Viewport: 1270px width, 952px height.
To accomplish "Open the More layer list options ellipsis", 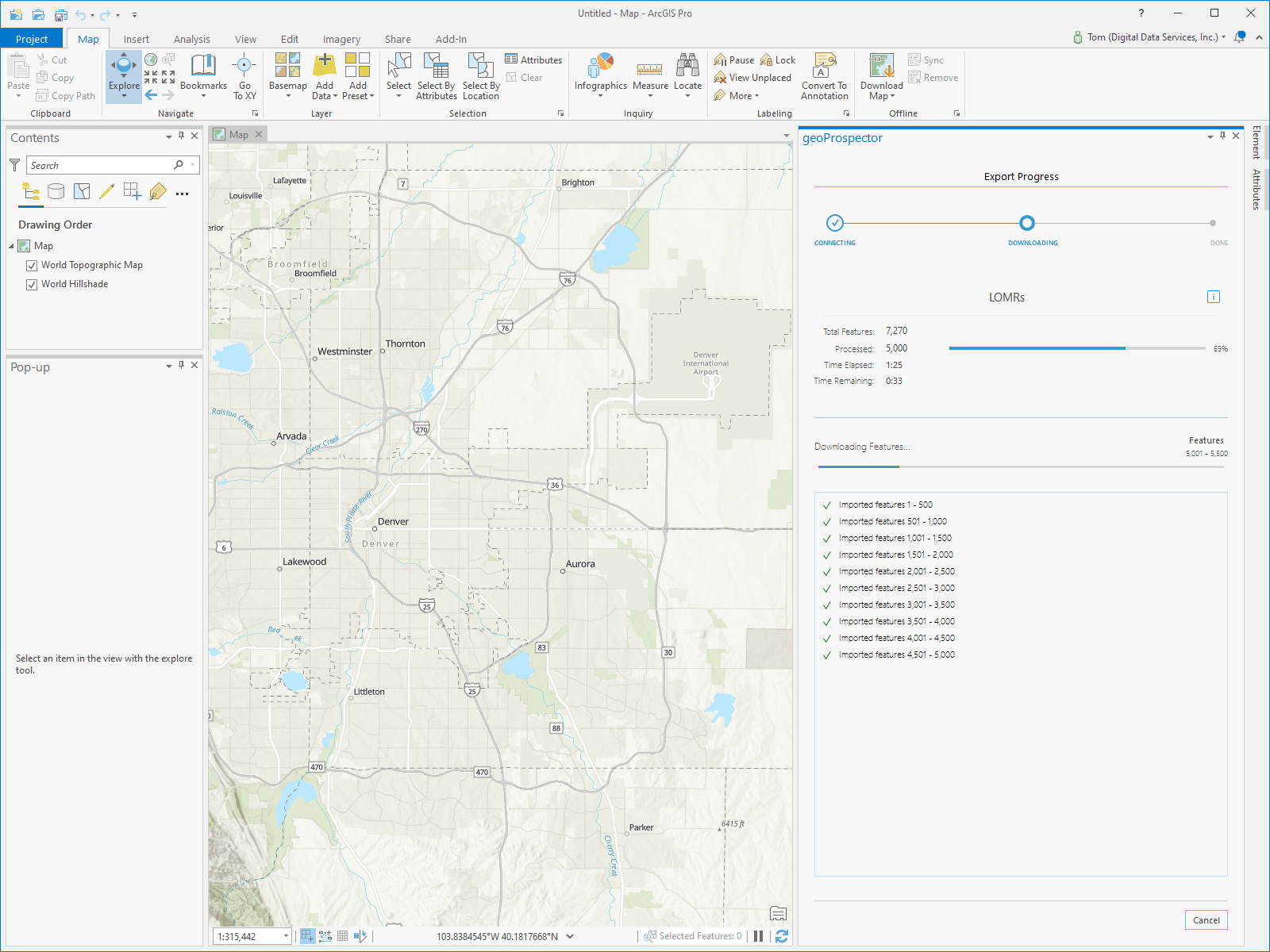I will click(183, 194).
